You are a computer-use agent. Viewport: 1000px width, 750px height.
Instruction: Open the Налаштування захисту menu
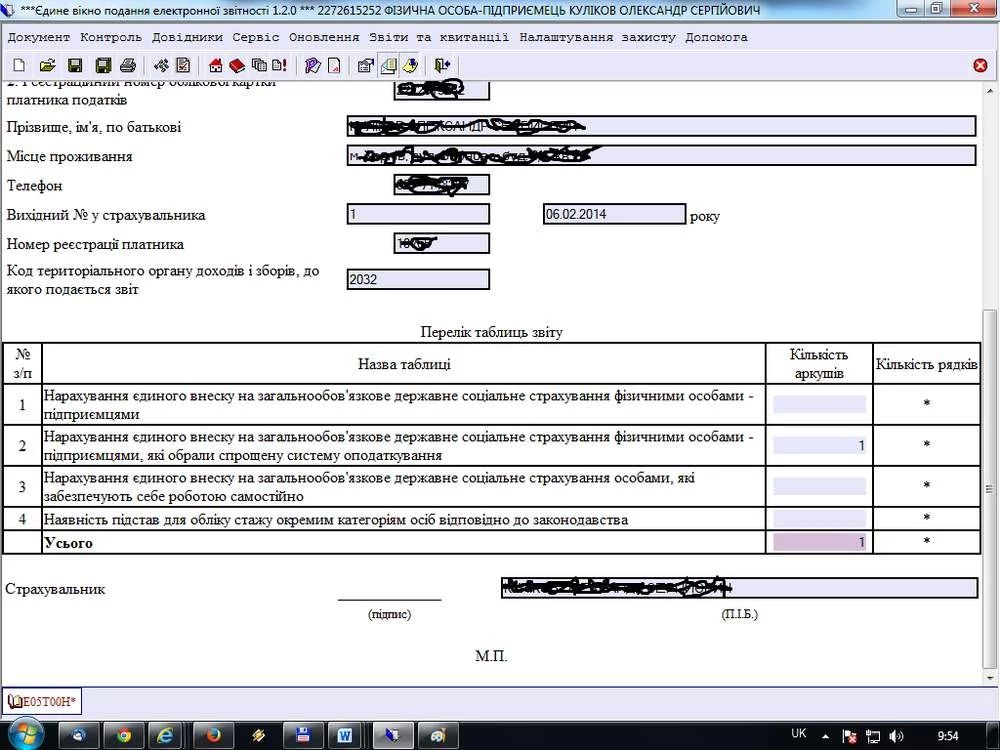(x=597, y=37)
